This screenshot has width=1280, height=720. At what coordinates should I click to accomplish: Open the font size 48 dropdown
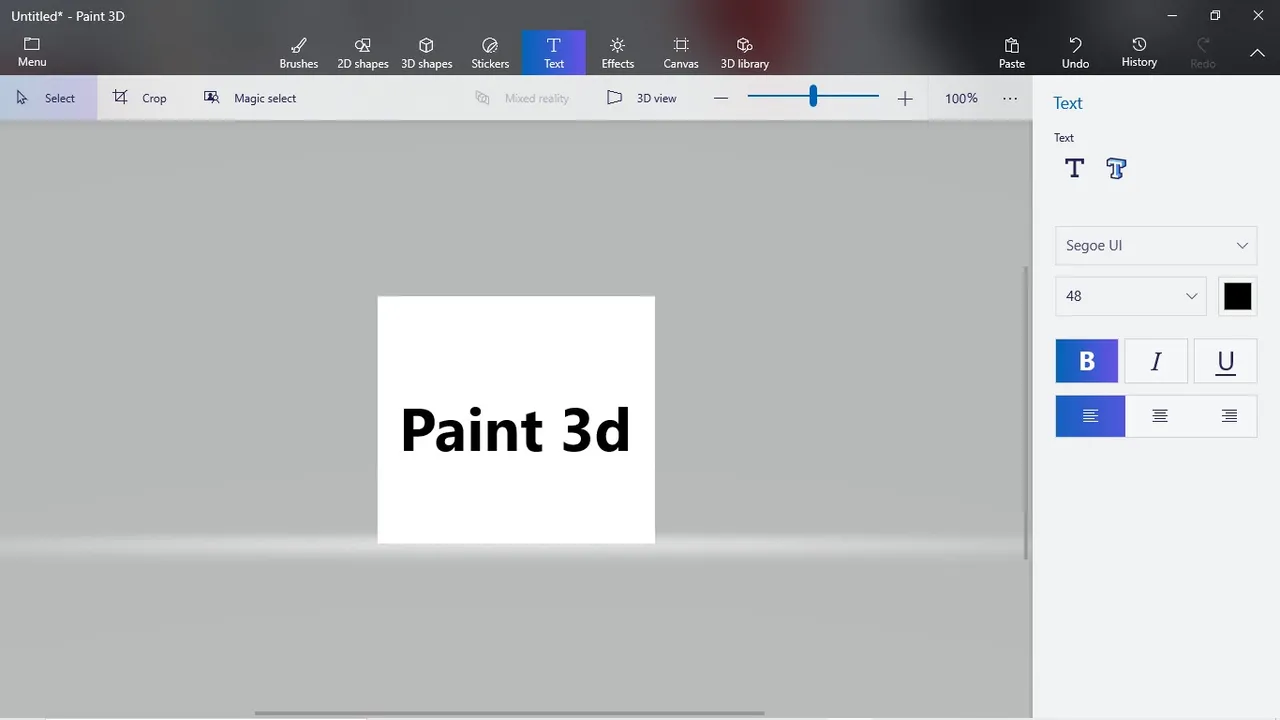1131,296
